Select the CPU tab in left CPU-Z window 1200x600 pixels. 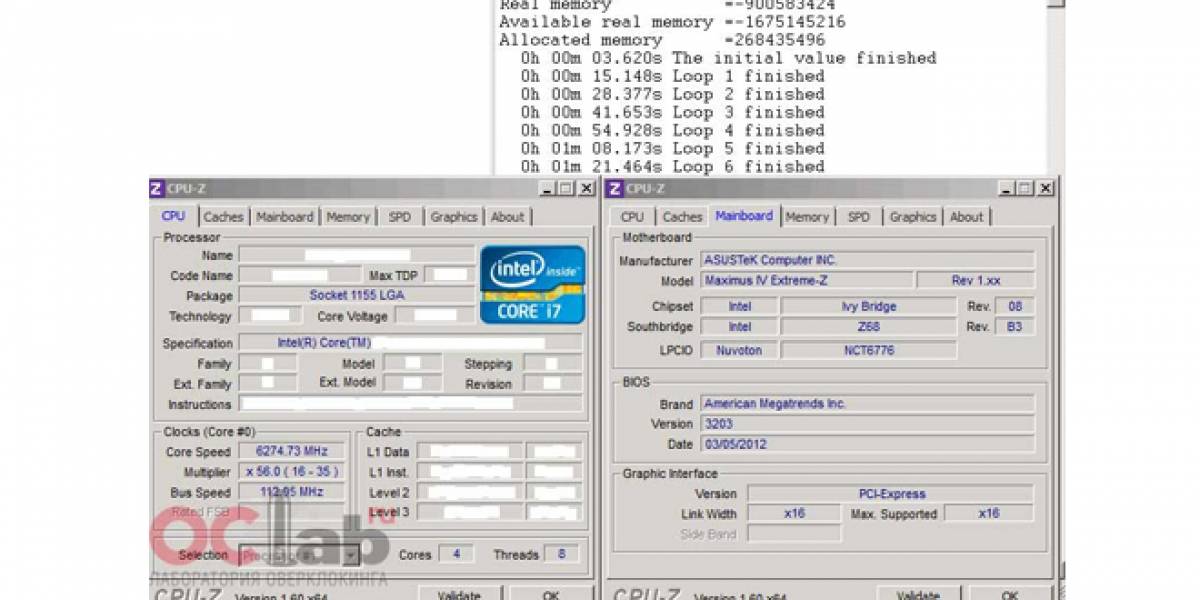click(x=173, y=215)
